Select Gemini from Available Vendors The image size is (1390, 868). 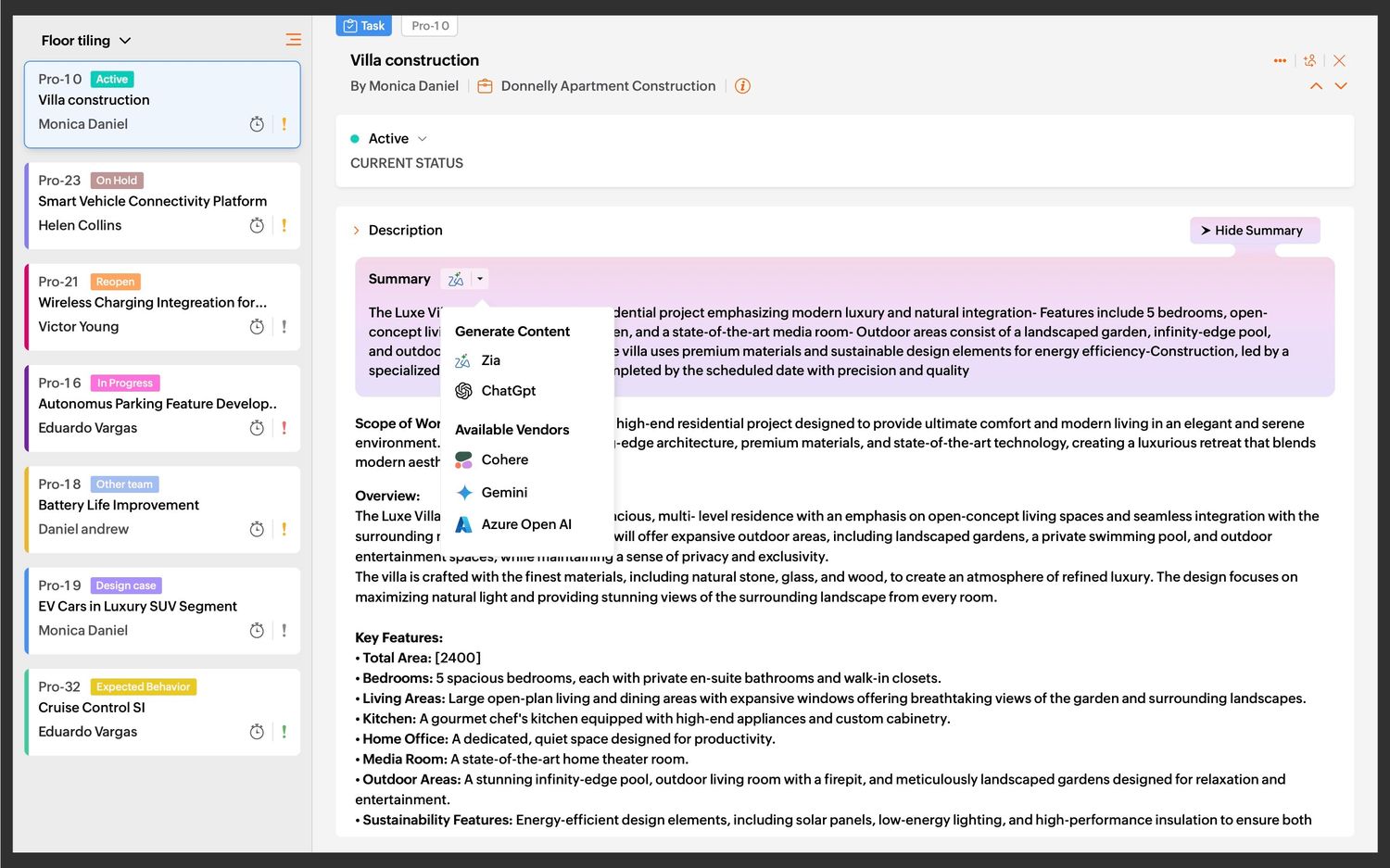pos(504,493)
